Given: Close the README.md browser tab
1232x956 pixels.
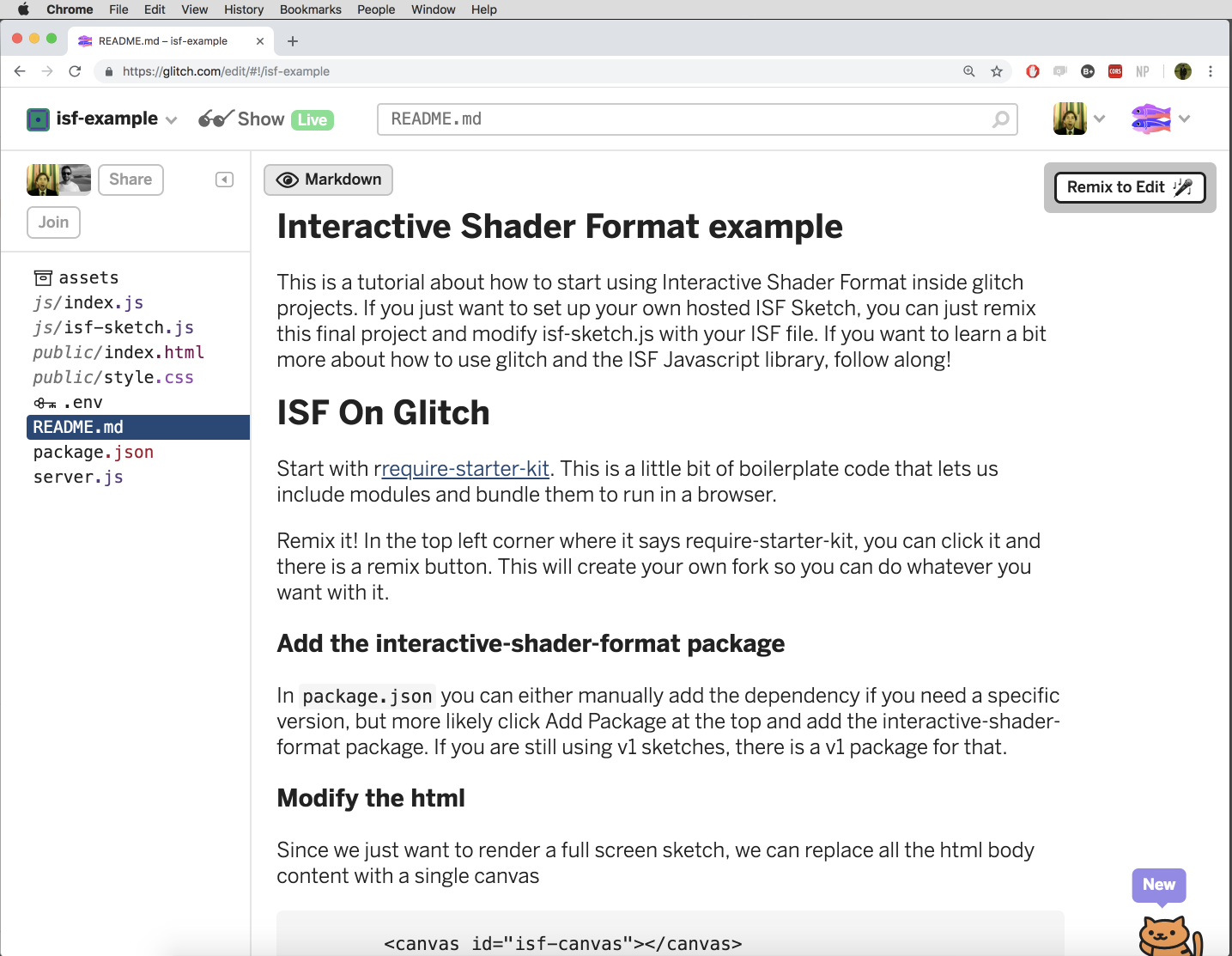Looking at the screenshot, I should click(x=260, y=41).
